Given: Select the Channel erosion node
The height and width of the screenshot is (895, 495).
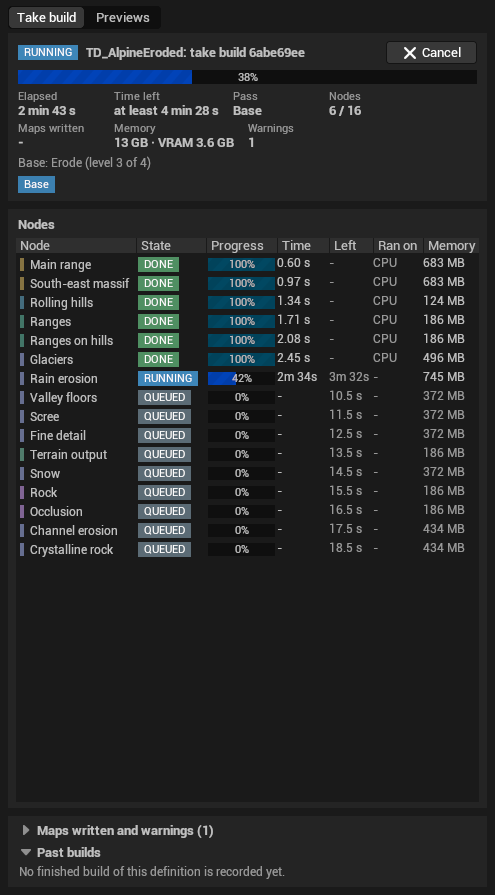Looking at the screenshot, I should (247, 530).
